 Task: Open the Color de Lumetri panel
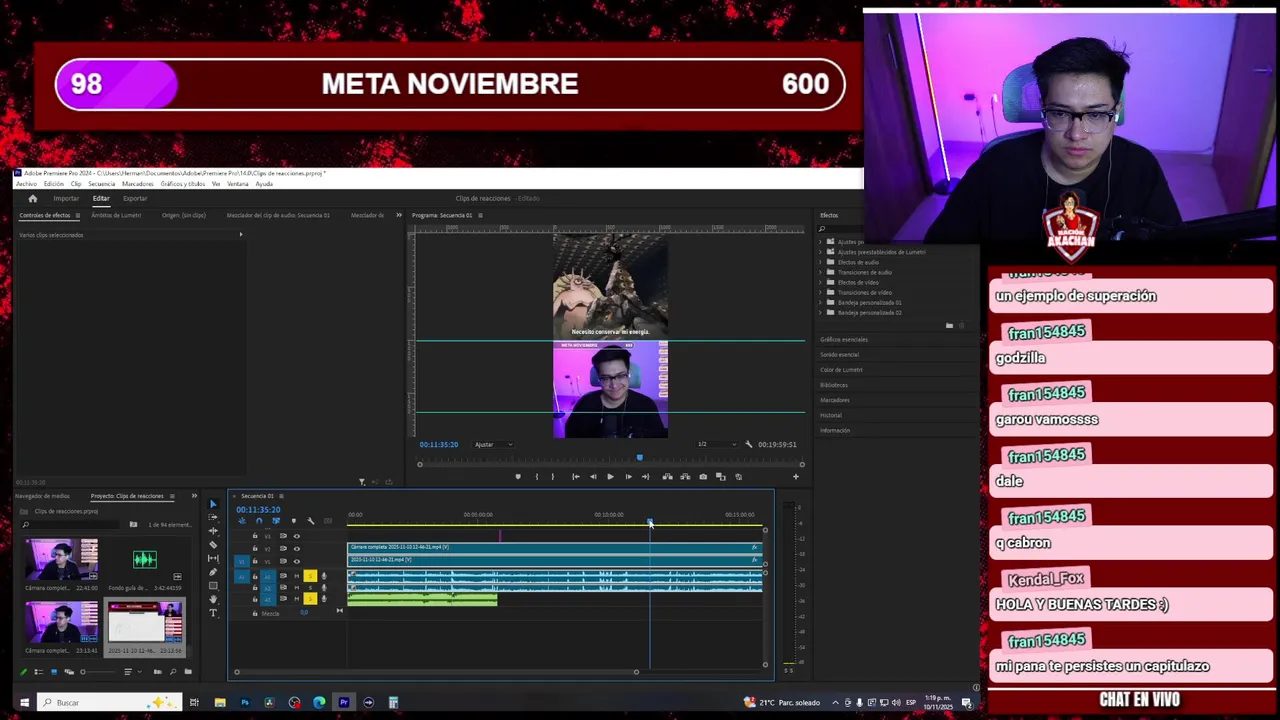(841, 369)
